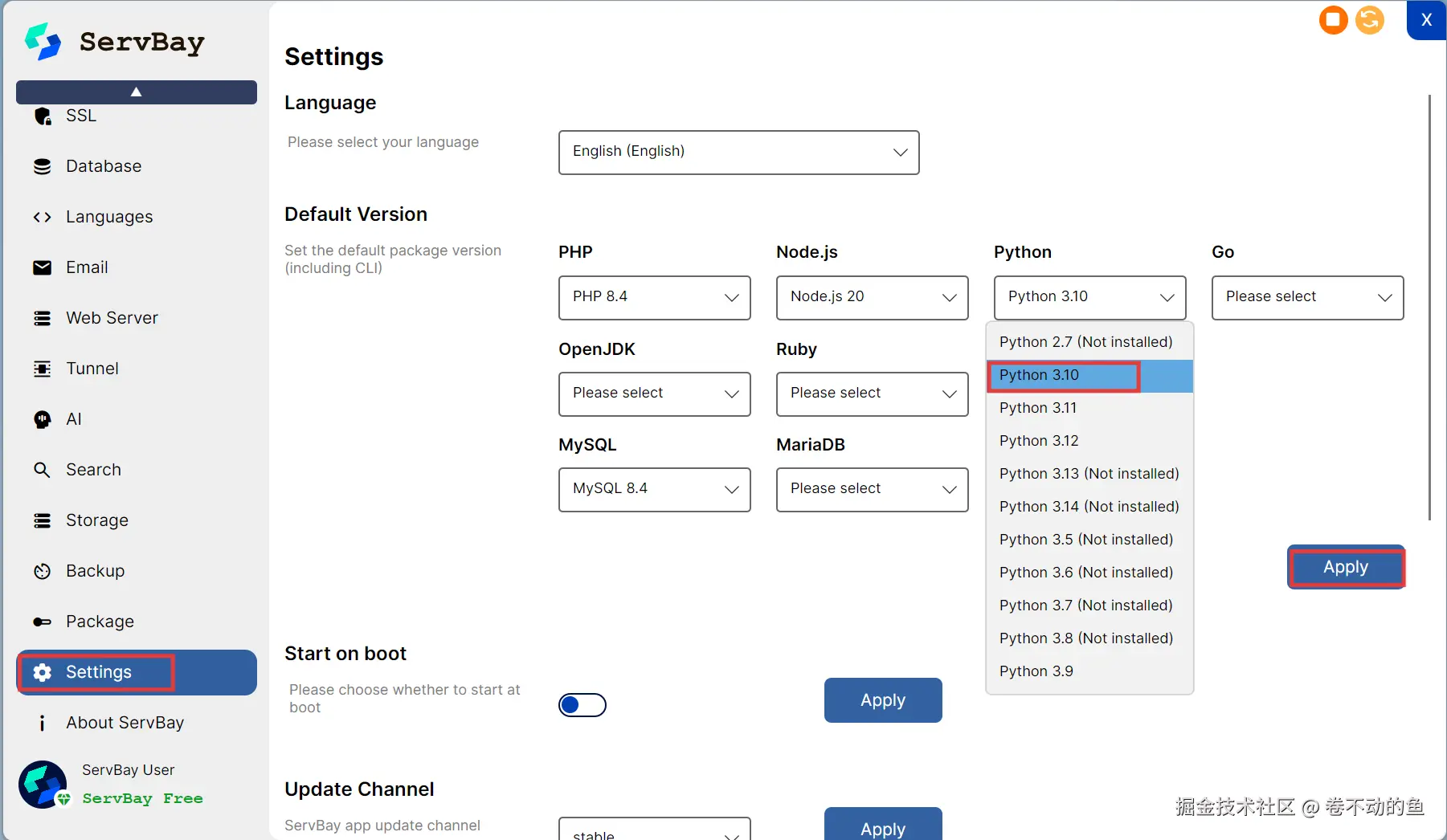Toggle the Start on boot switch
Viewport: 1447px width, 840px height.
coord(582,705)
